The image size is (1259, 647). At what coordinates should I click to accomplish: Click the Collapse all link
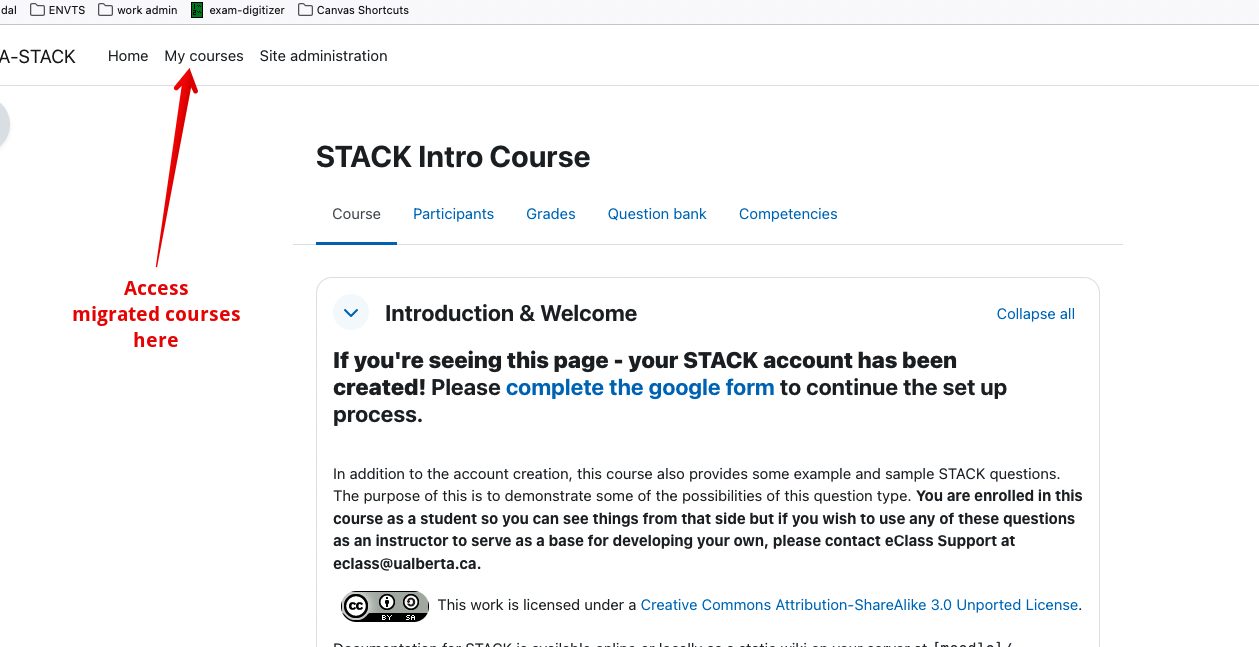[x=1035, y=314]
